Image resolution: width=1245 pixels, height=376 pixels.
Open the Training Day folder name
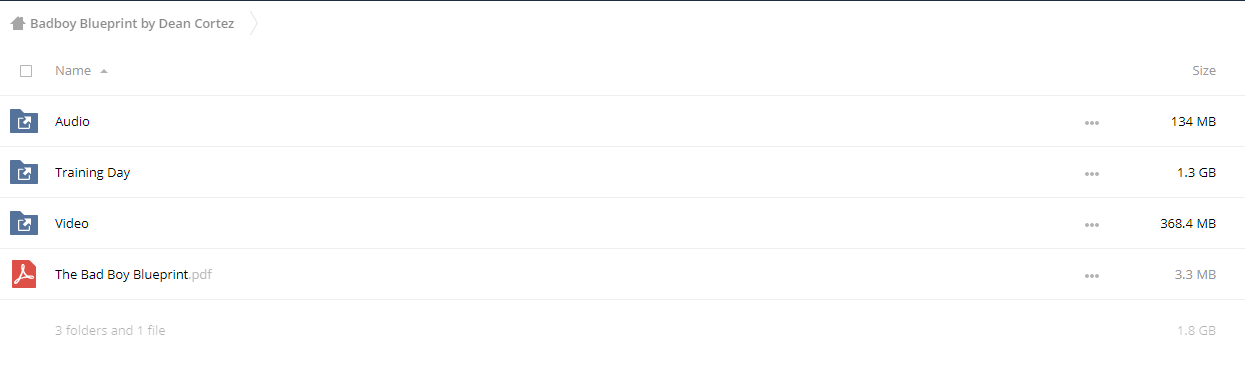[92, 173]
